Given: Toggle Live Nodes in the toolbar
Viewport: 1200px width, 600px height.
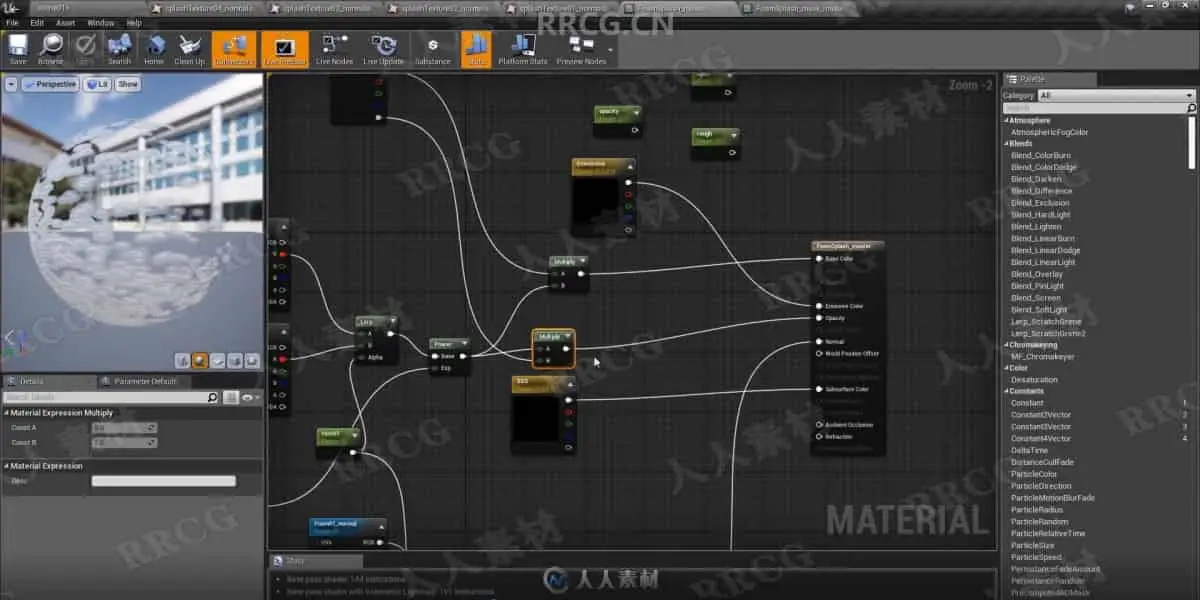Looking at the screenshot, I should [334, 49].
